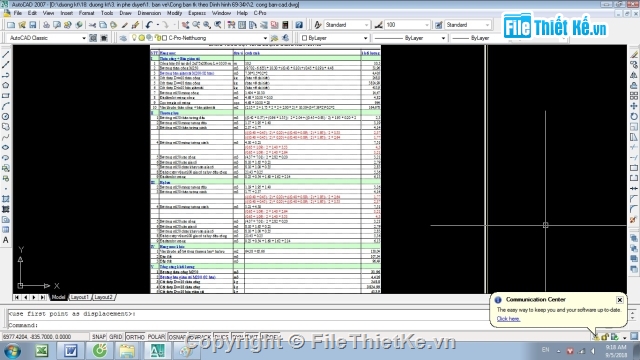Activate the Erase tool in Modify toolbar
This screenshot has width=640, height=360.
tap(634, 54)
